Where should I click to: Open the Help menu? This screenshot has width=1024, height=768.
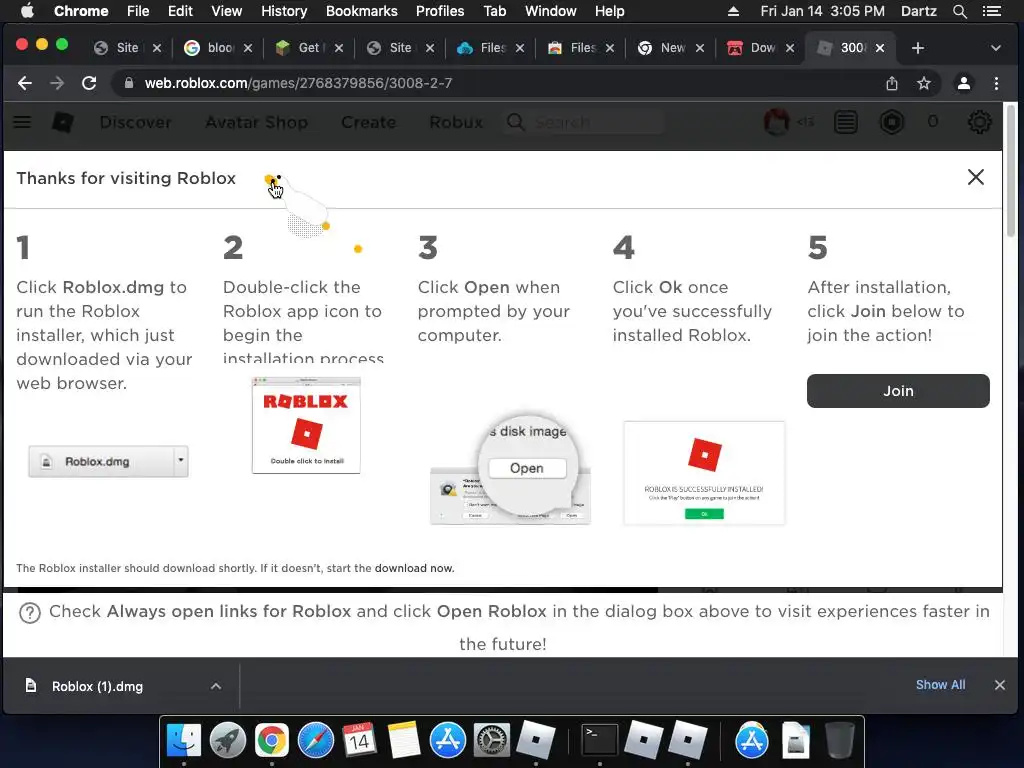point(609,11)
